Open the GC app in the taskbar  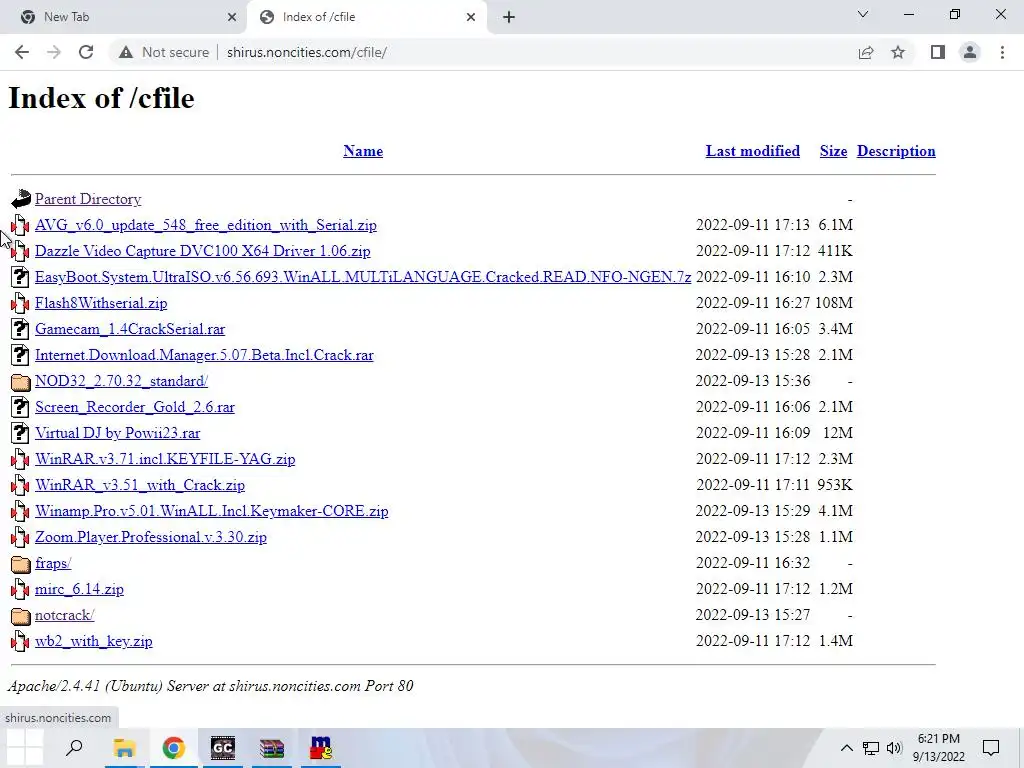223,748
